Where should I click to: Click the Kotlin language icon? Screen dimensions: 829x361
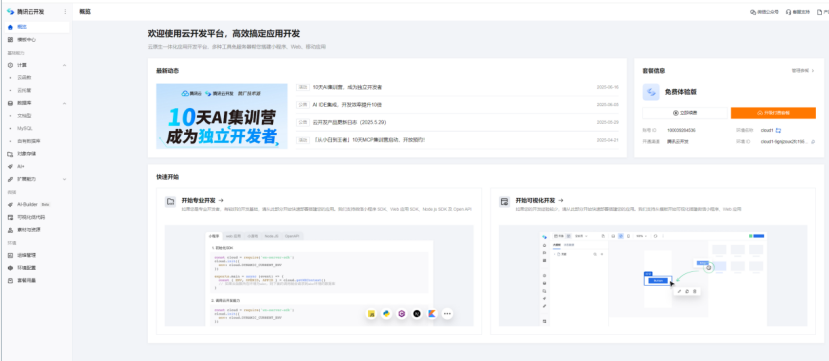(x=432, y=314)
